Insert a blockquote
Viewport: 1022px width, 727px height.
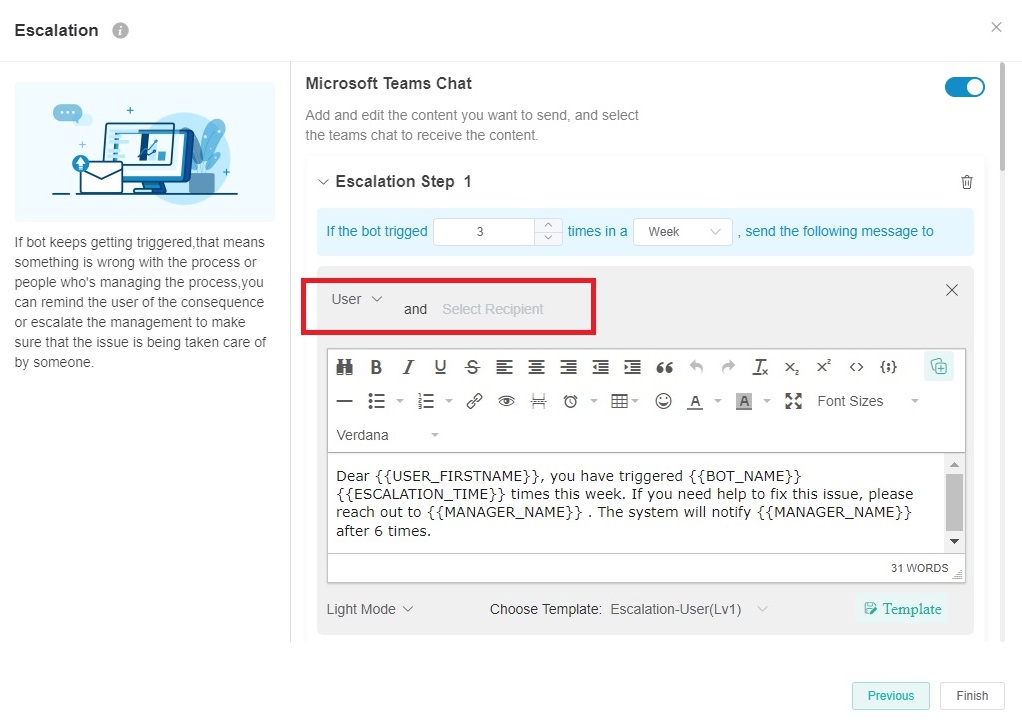tap(664, 367)
